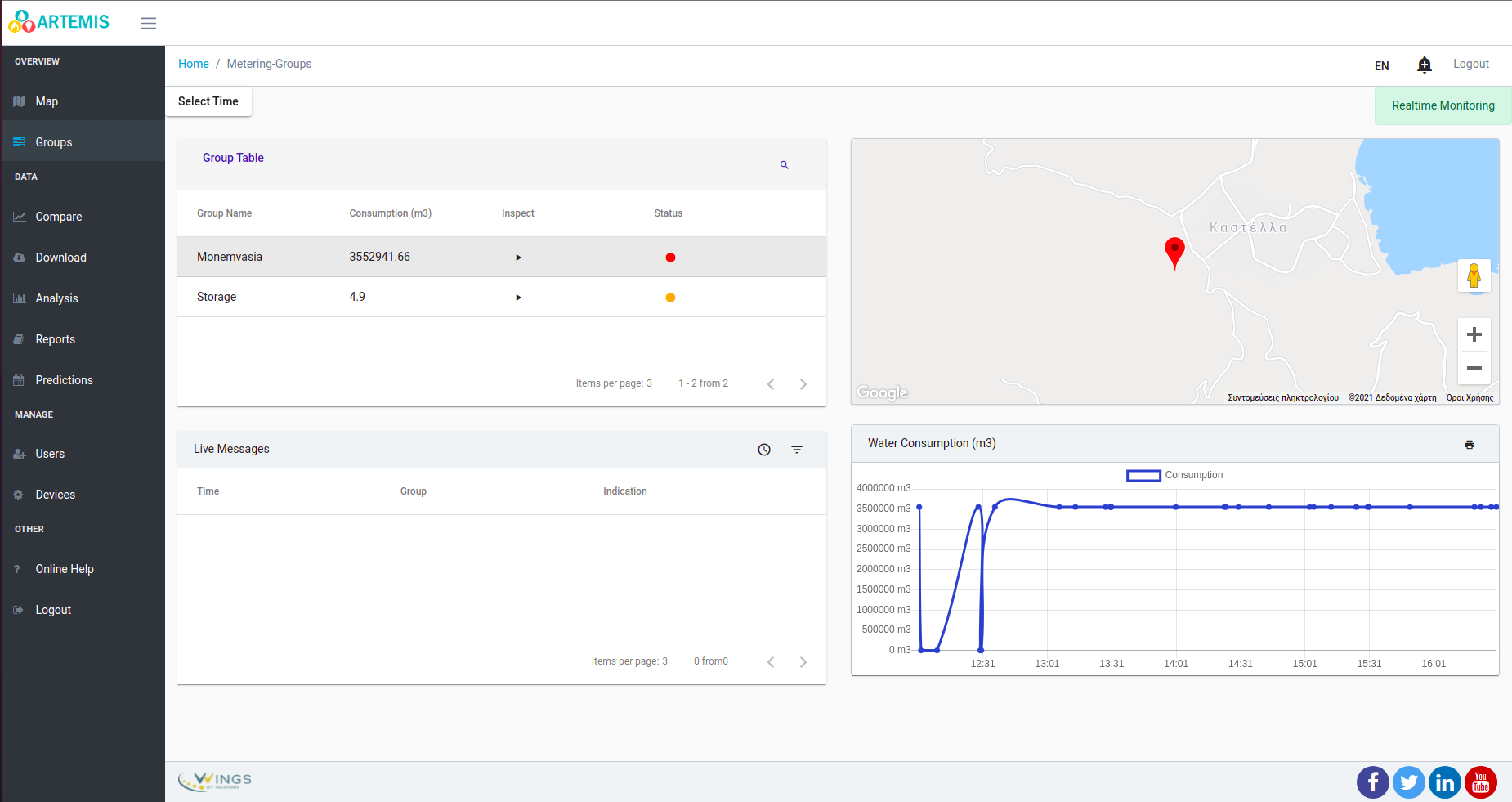This screenshot has height=802, width=1512.
Task: Print the Water Consumption chart
Action: tap(1469, 445)
